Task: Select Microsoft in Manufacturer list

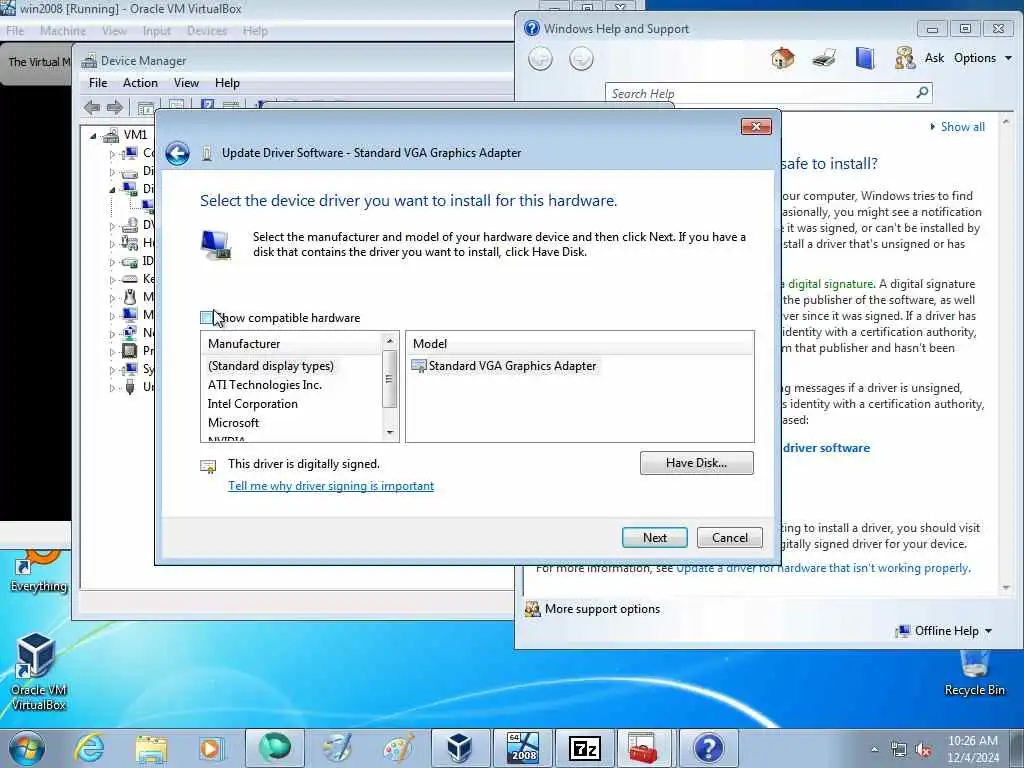Action: 233,423
